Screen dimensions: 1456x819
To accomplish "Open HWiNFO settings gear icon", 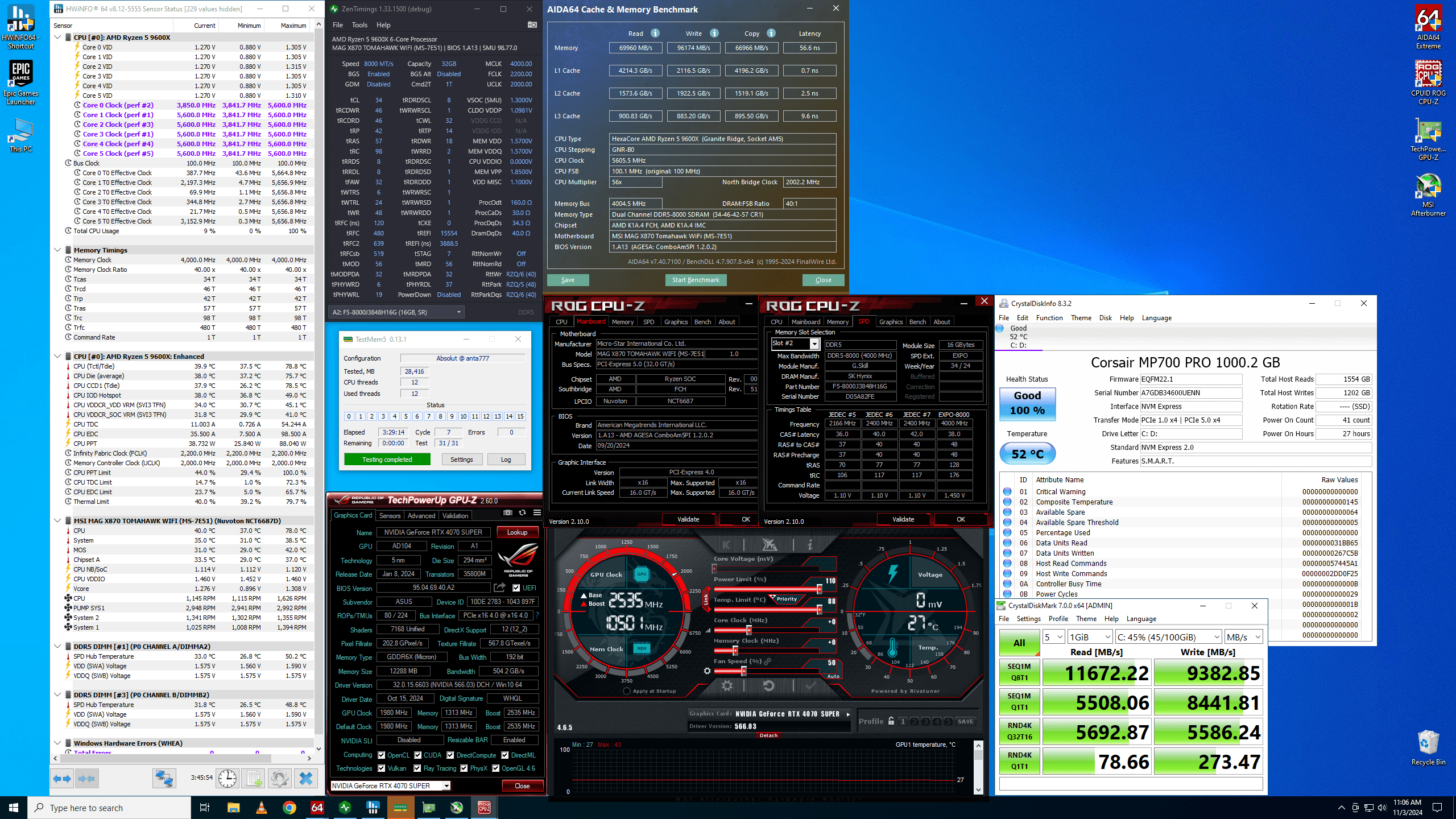I will [x=279, y=778].
